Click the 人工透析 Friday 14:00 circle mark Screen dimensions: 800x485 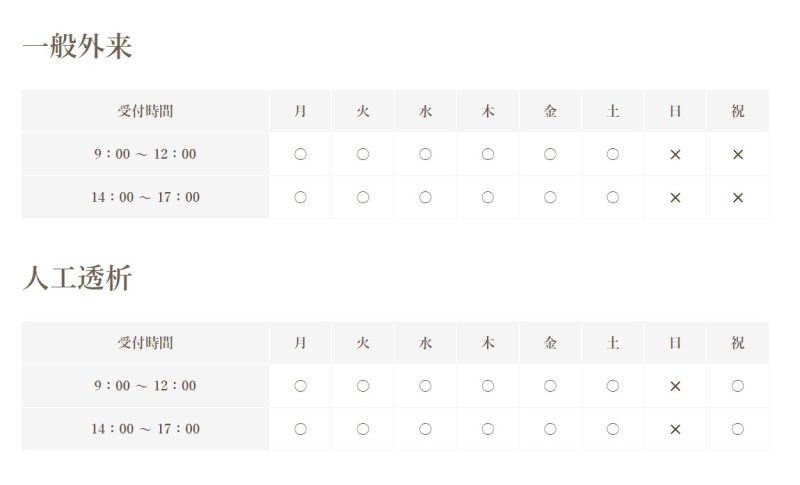pyautogui.click(x=550, y=429)
